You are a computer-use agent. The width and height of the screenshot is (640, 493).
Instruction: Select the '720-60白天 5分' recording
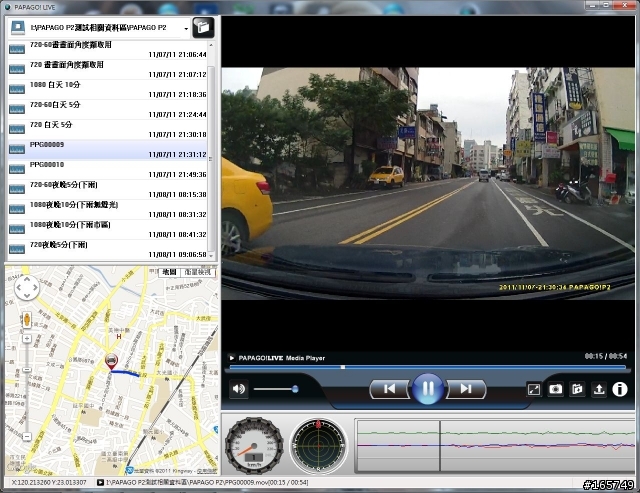pyautogui.click(x=109, y=109)
